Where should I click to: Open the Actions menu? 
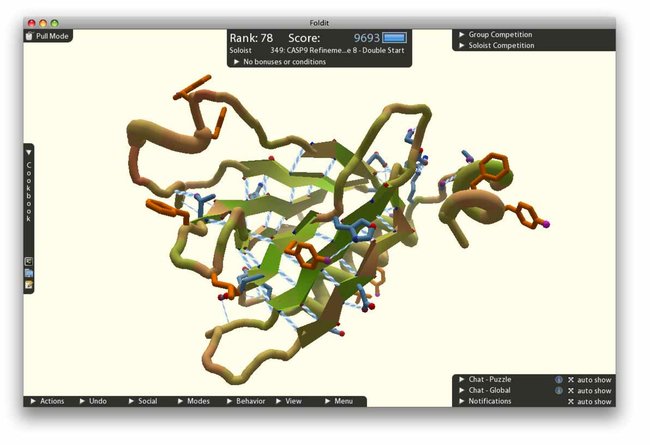click(x=46, y=401)
